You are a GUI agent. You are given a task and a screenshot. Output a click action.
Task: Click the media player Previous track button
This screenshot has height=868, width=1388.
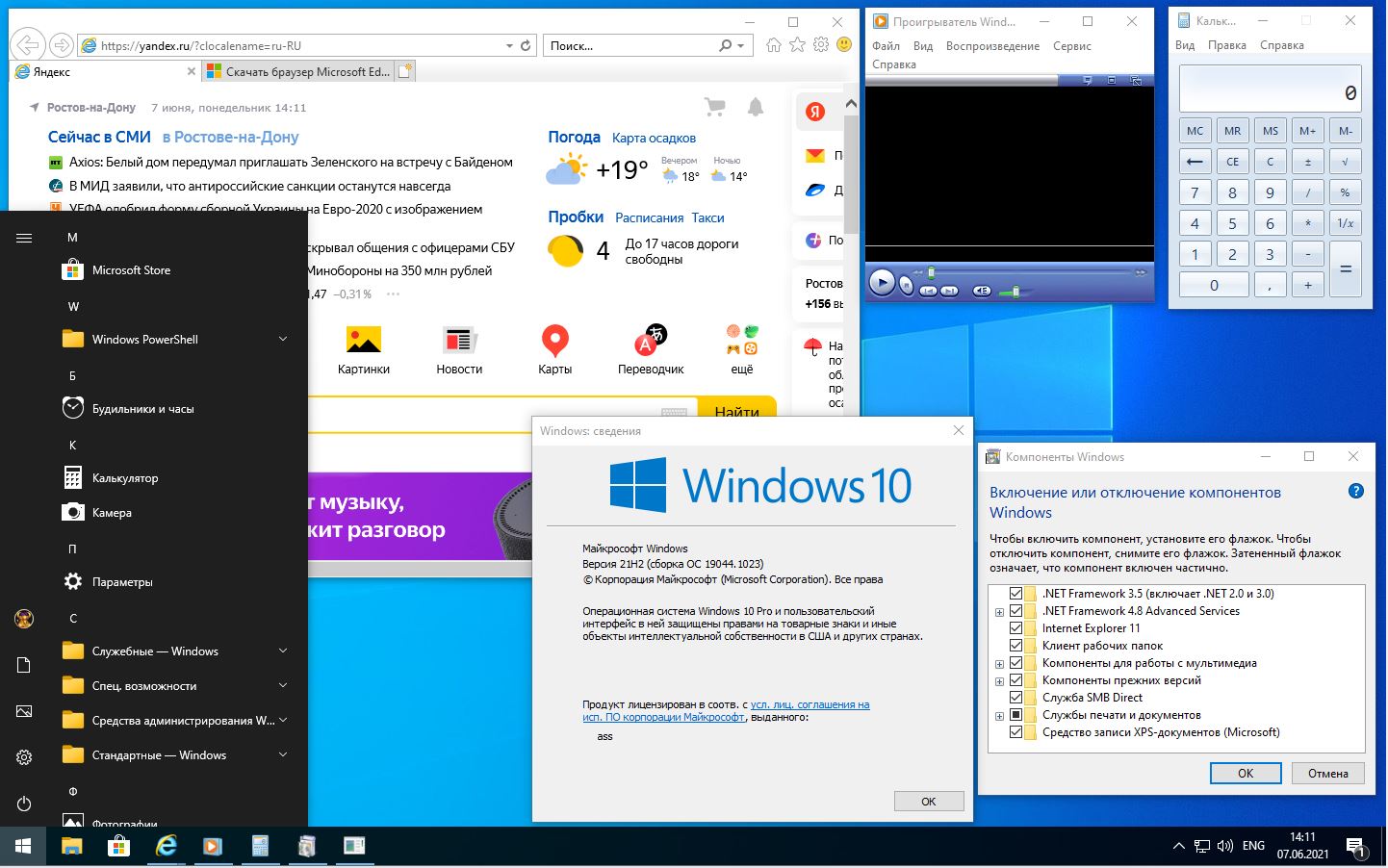tap(928, 291)
